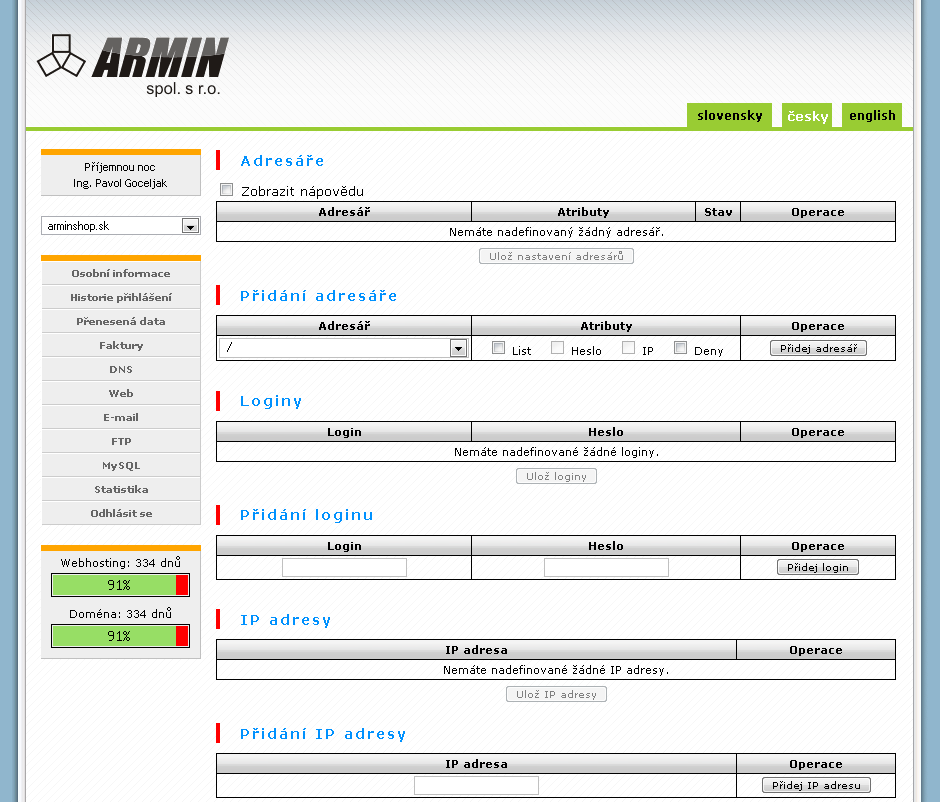This screenshot has height=802, width=940.
Task: Click the Loginy section heading
Action: point(271,401)
